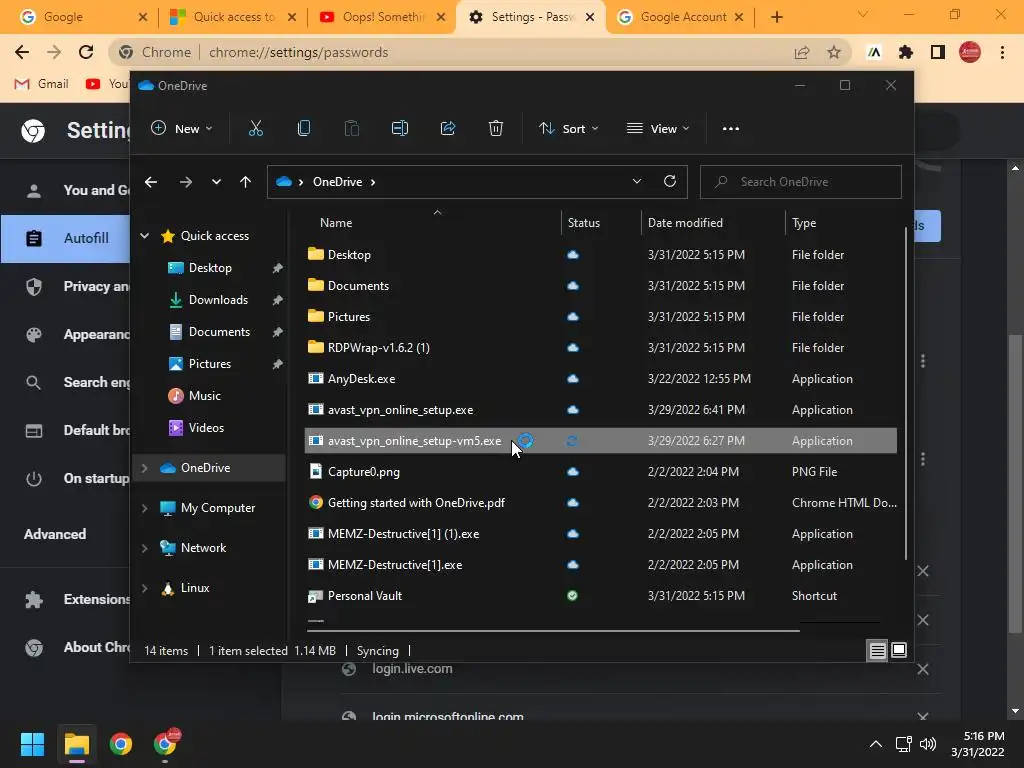1024x768 pixels.
Task: Open Chrome side panel icon
Action: pyautogui.click(x=938, y=52)
